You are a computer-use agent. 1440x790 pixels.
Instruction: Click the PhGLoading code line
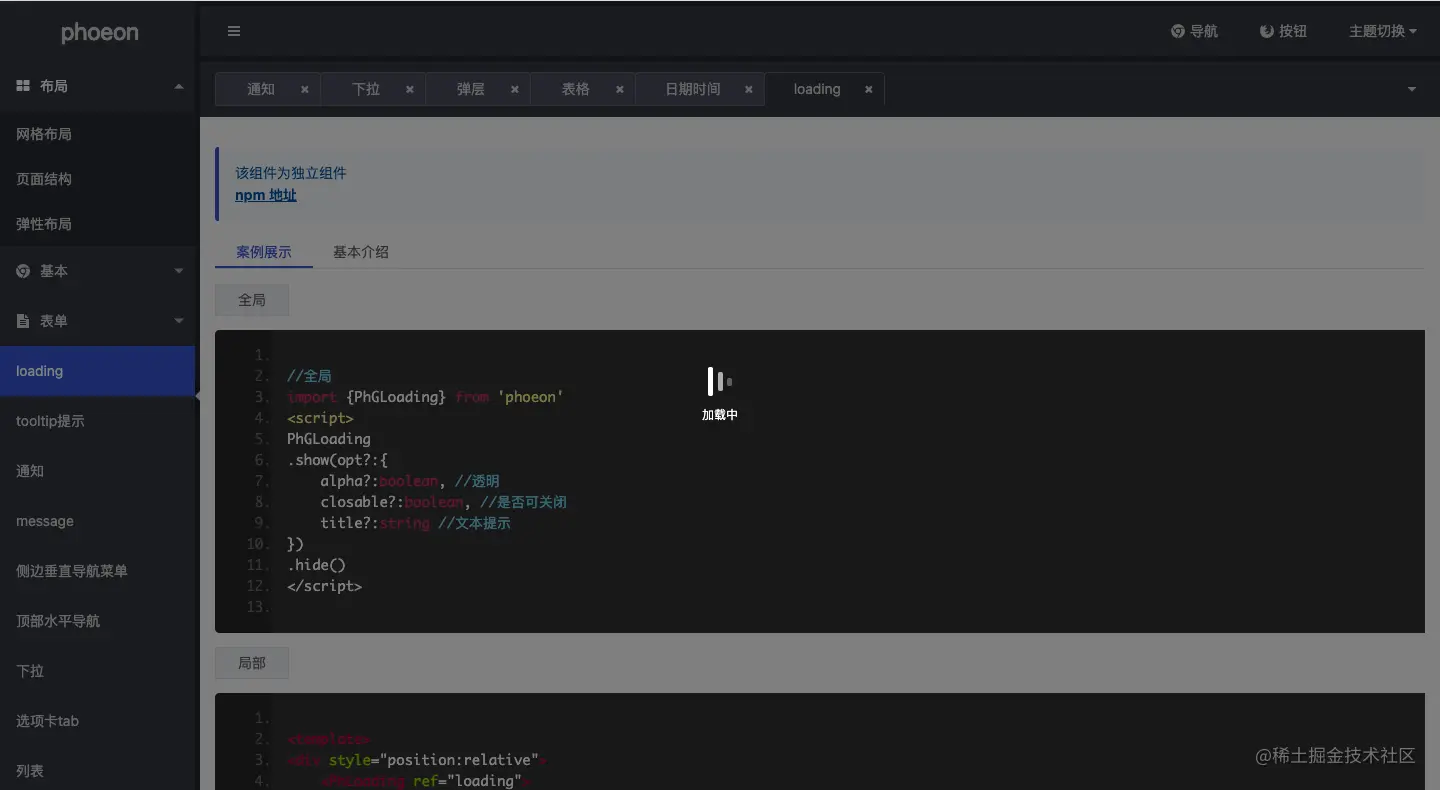coord(329,439)
